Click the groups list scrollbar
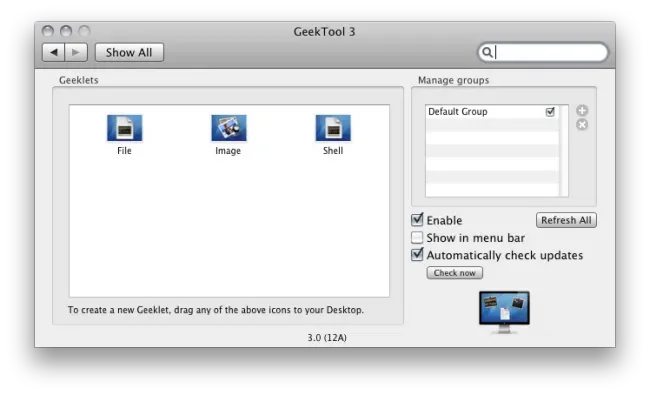The height and width of the screenshot is (395, 650). point(563,151)
